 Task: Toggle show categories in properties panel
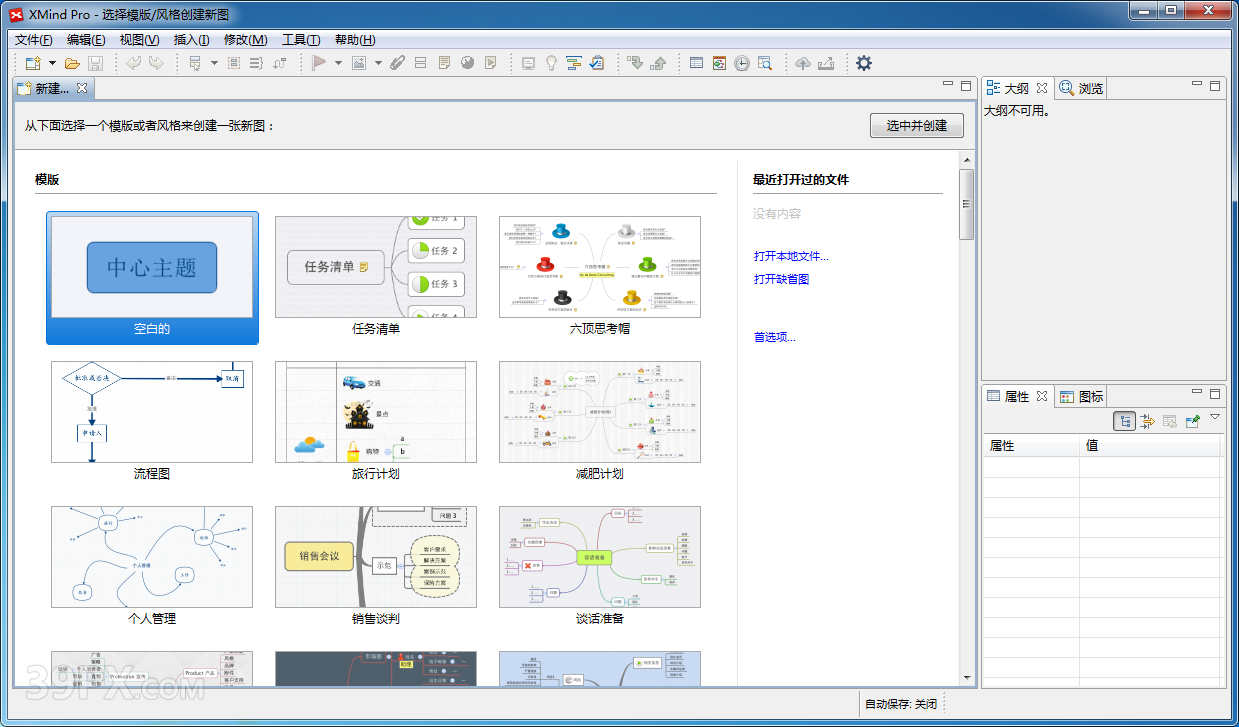(x=1125, y=422)
